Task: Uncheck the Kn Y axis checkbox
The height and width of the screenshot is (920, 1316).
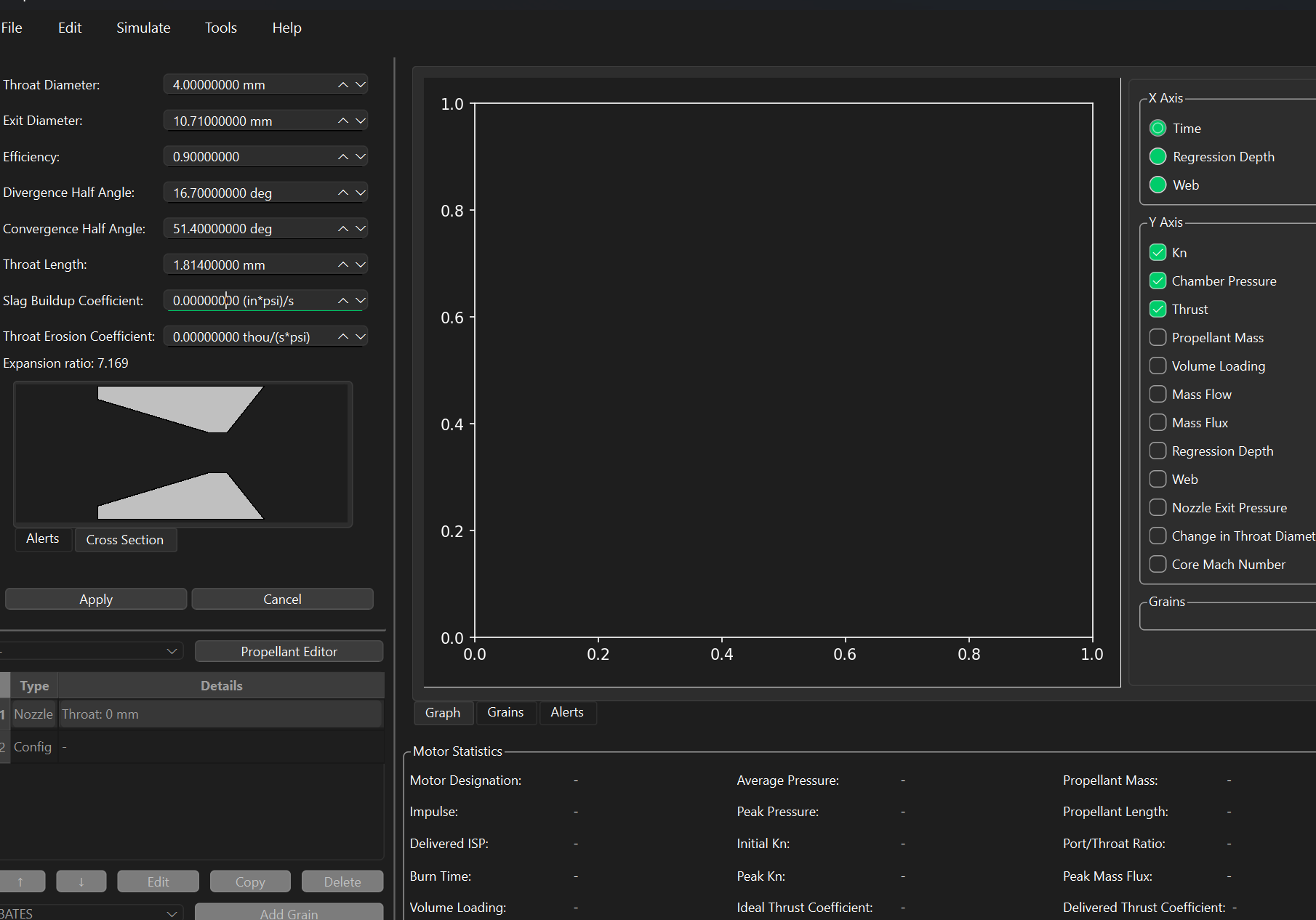Action: point(1157,253)
